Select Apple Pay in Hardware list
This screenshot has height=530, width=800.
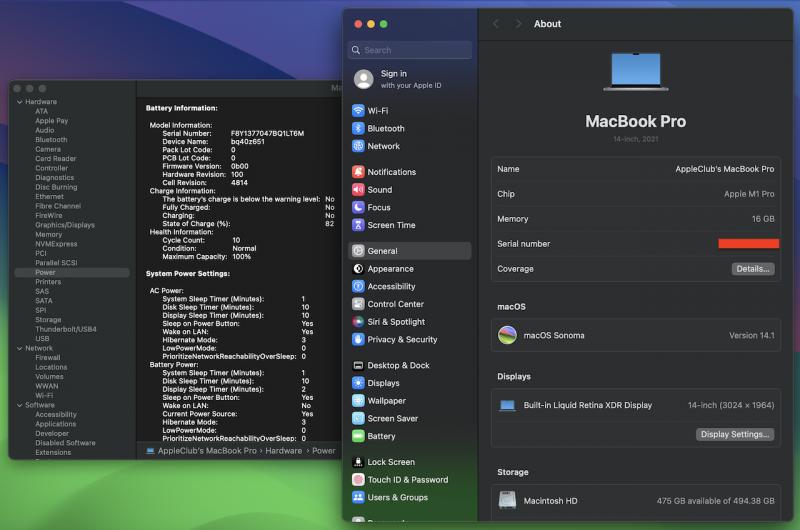tap(52, 121)
